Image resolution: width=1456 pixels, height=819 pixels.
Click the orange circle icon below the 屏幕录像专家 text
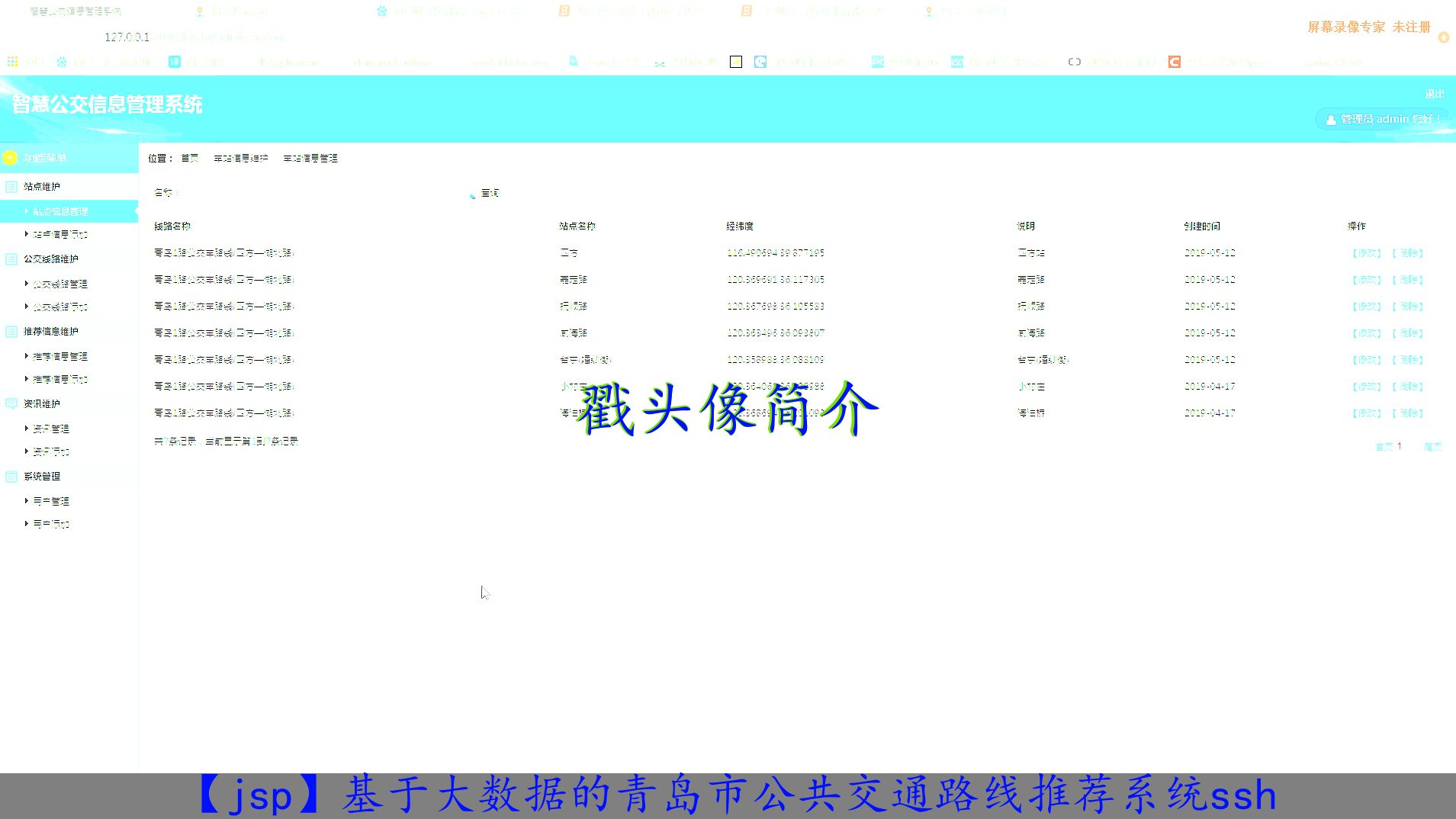click(1444, 37)
